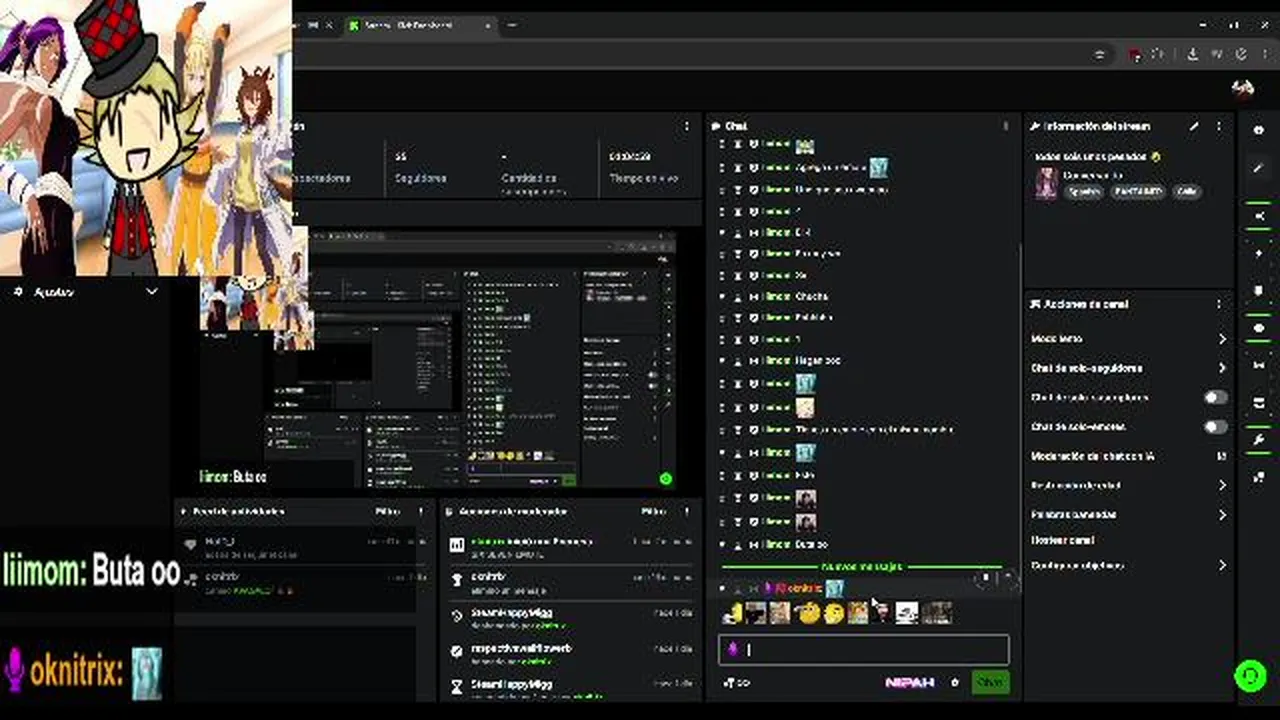Open chat settings gear beside NIPAH
1280x720 pixels.
(x=954, y=683)
